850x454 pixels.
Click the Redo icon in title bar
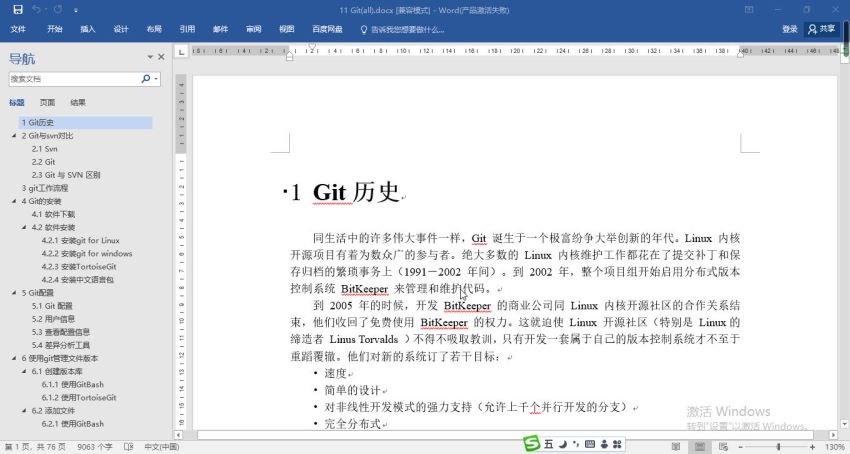[58, 10]
